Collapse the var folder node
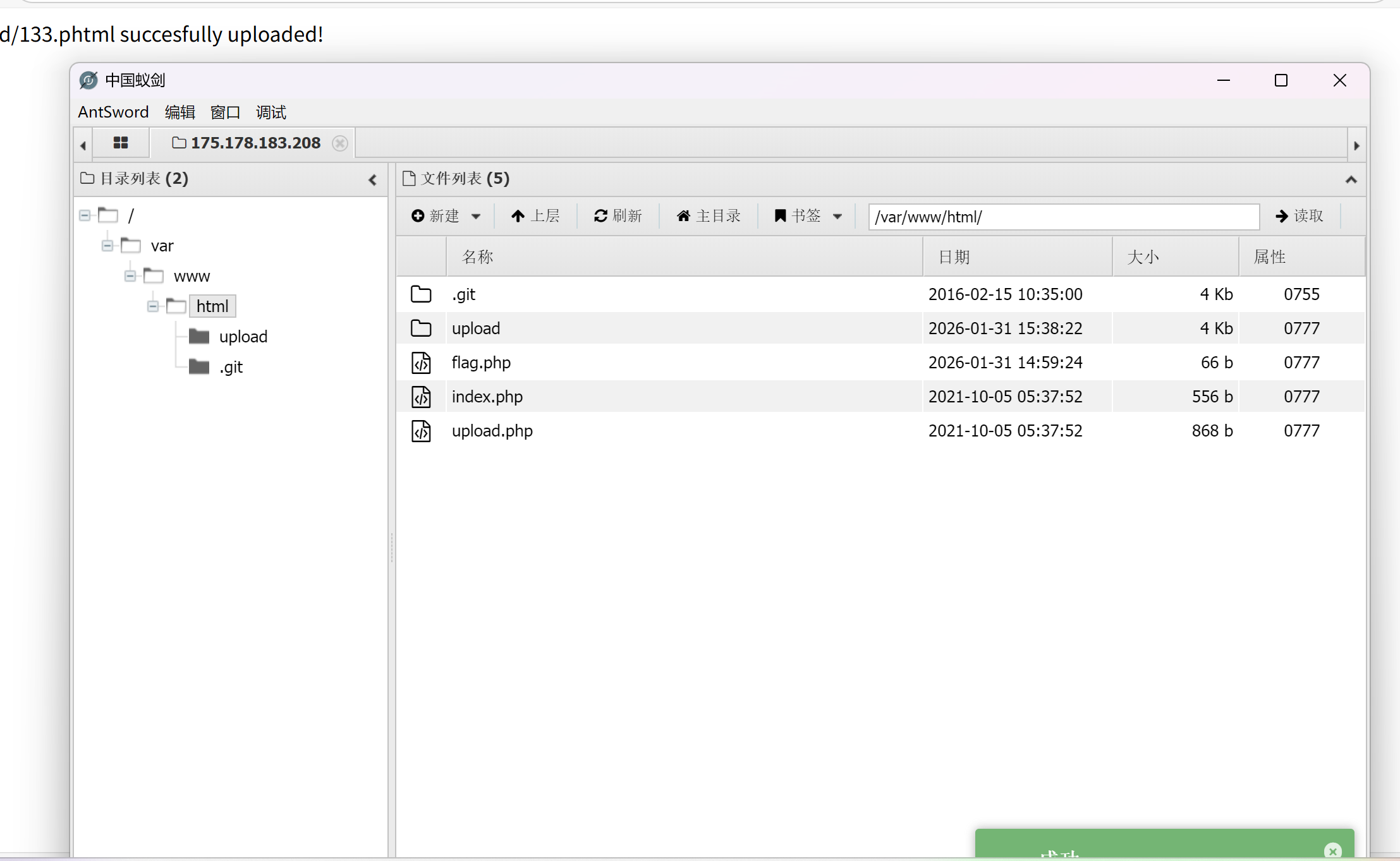 (x=107, y=246)
